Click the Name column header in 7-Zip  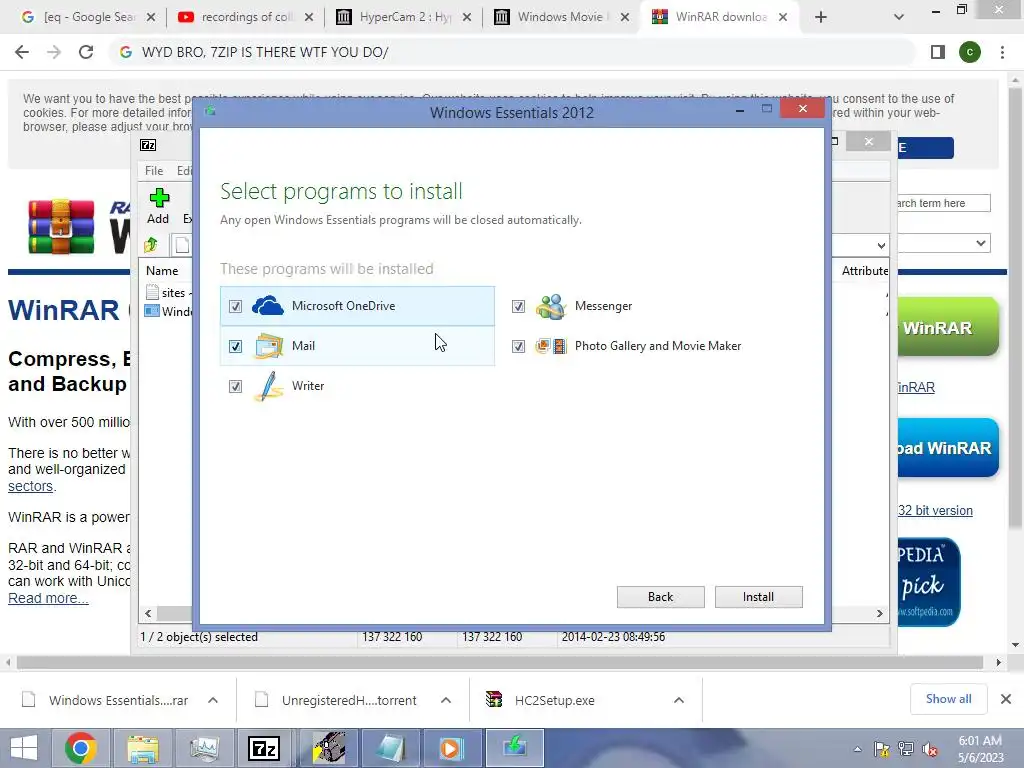[162, 271]
